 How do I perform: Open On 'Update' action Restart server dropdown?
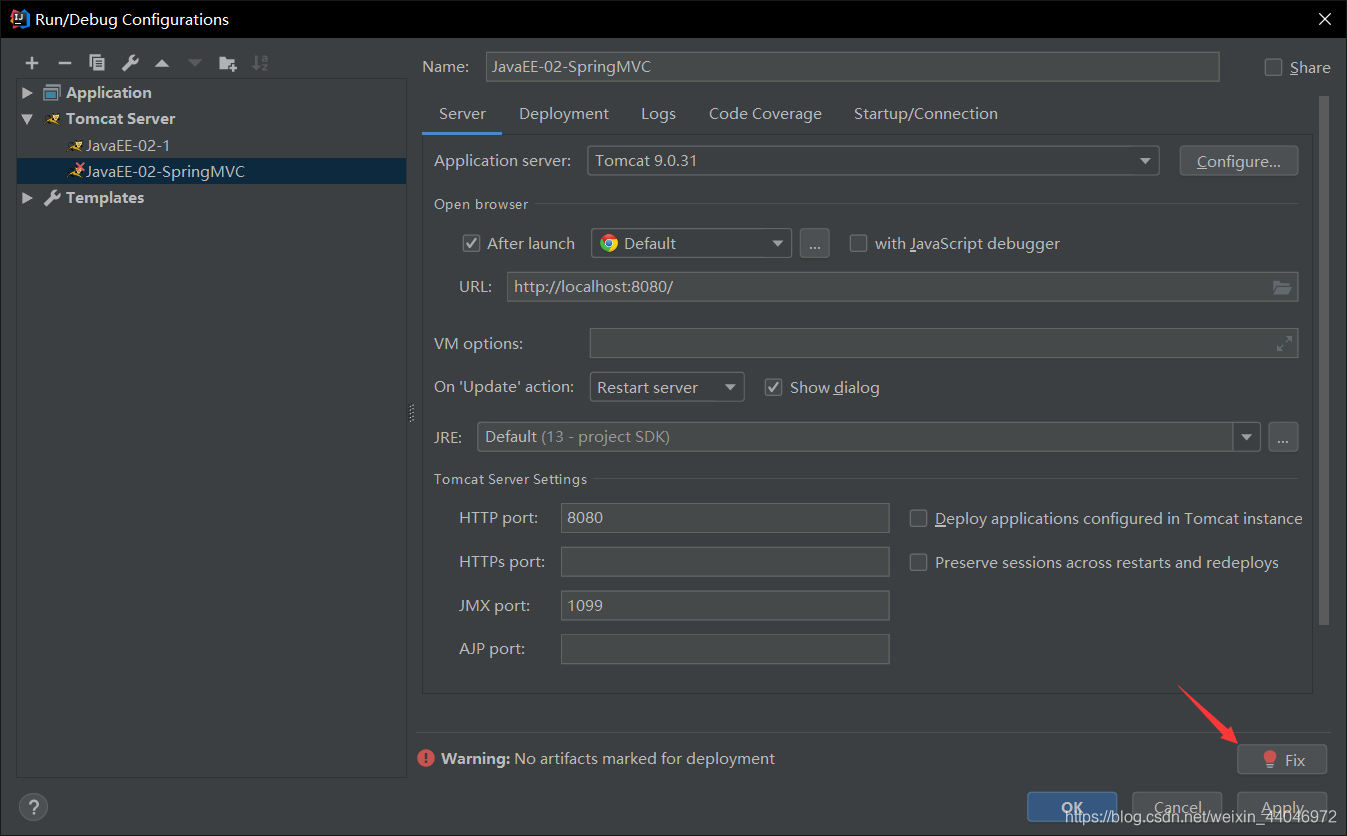[667, 387]
